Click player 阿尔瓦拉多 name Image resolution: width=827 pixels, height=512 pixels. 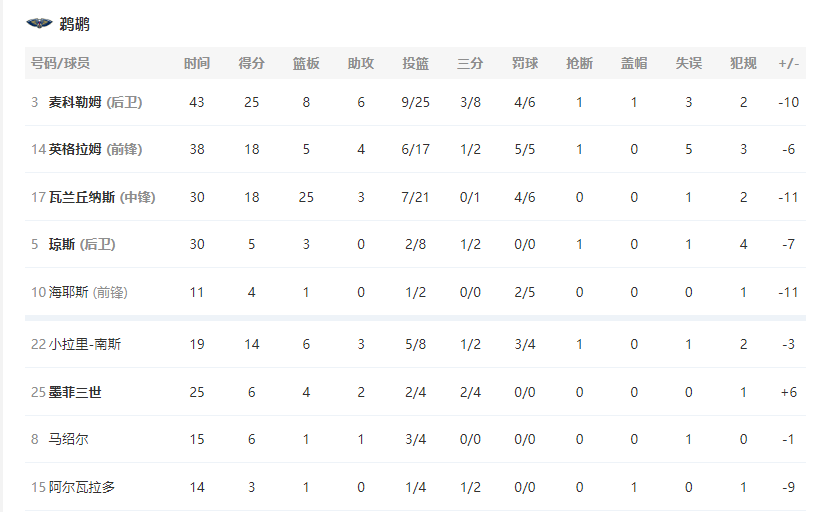coord(82,487)
